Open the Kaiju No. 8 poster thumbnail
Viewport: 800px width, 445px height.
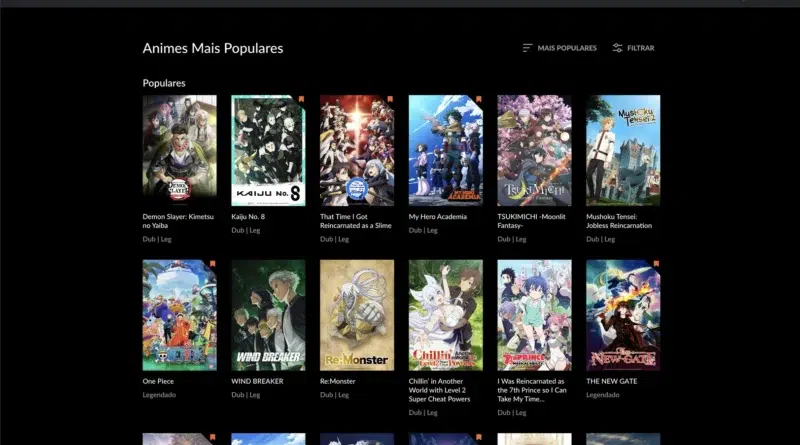click(268, 151)
